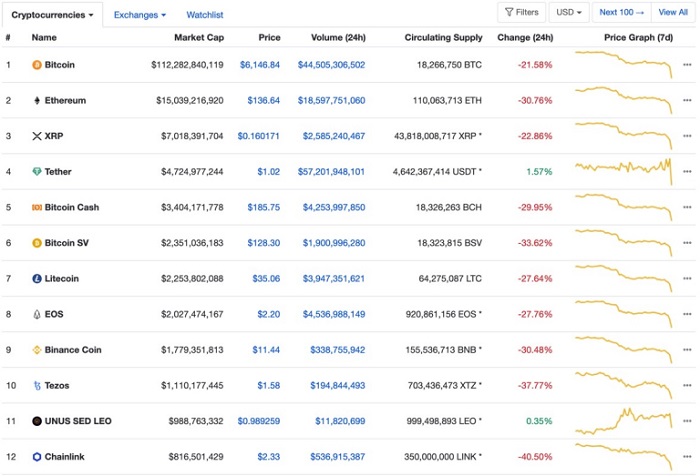The height and width of the screenshot is (476, 700).
Task: Click the Chainlink logo icon
Action: pos(37,457)
